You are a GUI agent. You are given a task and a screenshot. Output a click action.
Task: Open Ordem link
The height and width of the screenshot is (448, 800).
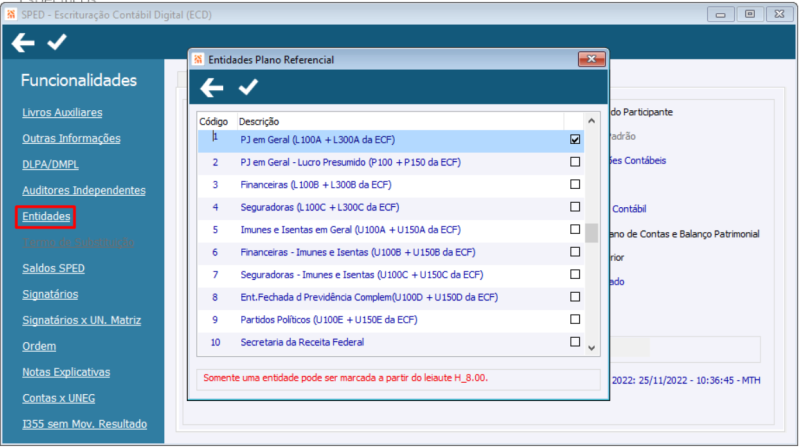(x=39, y=346)
